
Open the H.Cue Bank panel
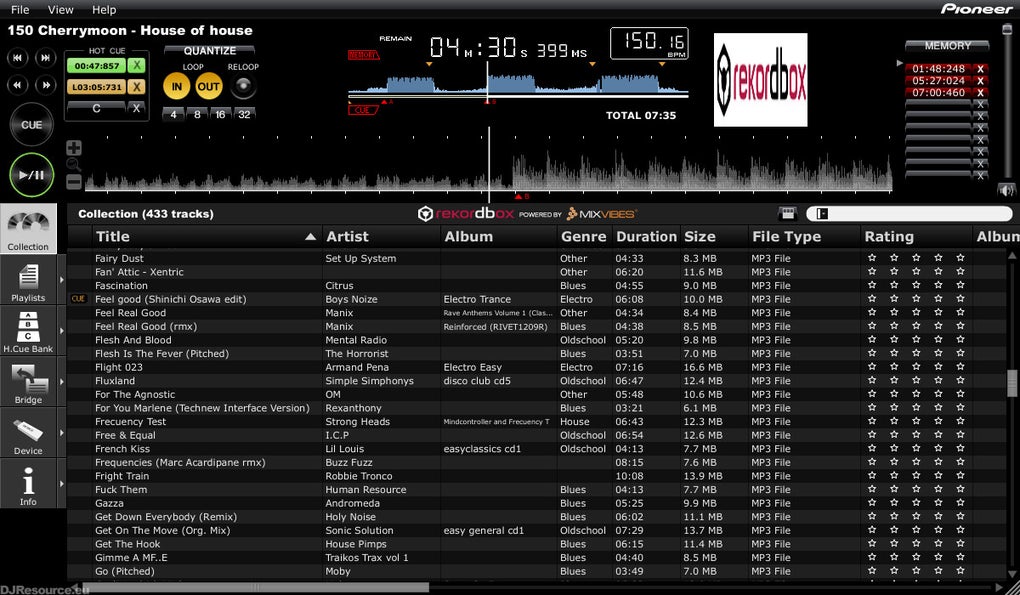click(28, 330)
